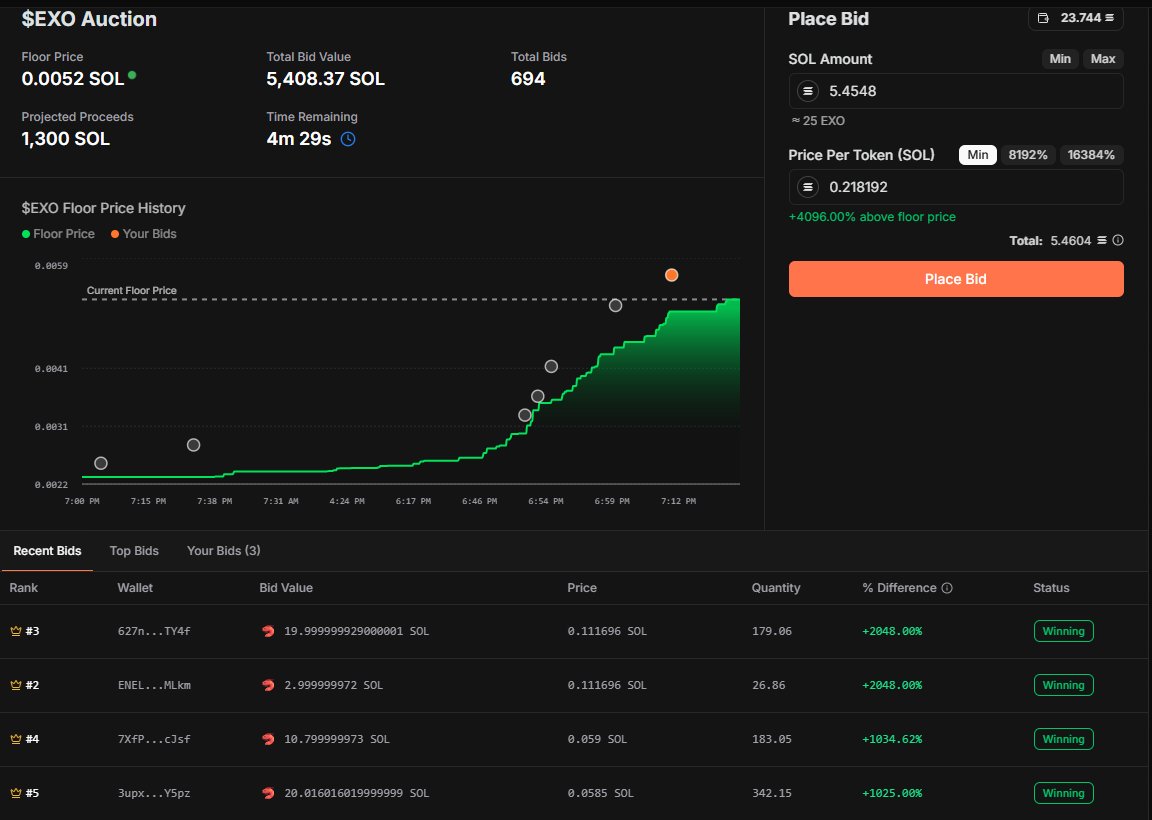Click the SOL Amount input field
This screenshot has height=820, width=1152.
click(x=955, y=90)
